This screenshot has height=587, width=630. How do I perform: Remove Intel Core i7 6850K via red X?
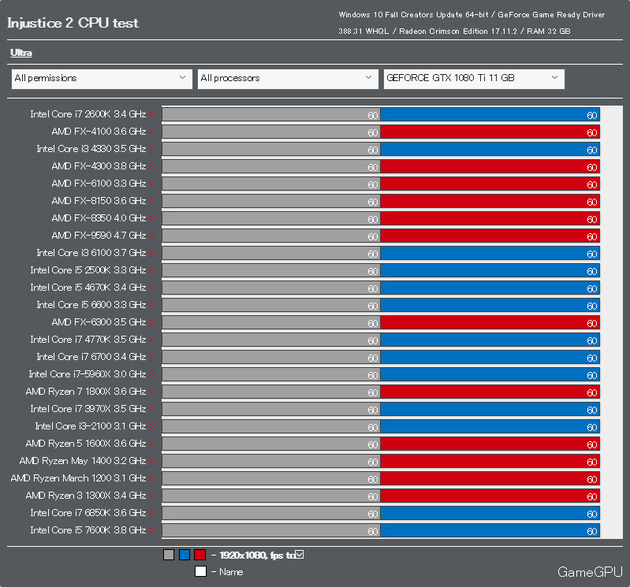(x=152, y=513)
